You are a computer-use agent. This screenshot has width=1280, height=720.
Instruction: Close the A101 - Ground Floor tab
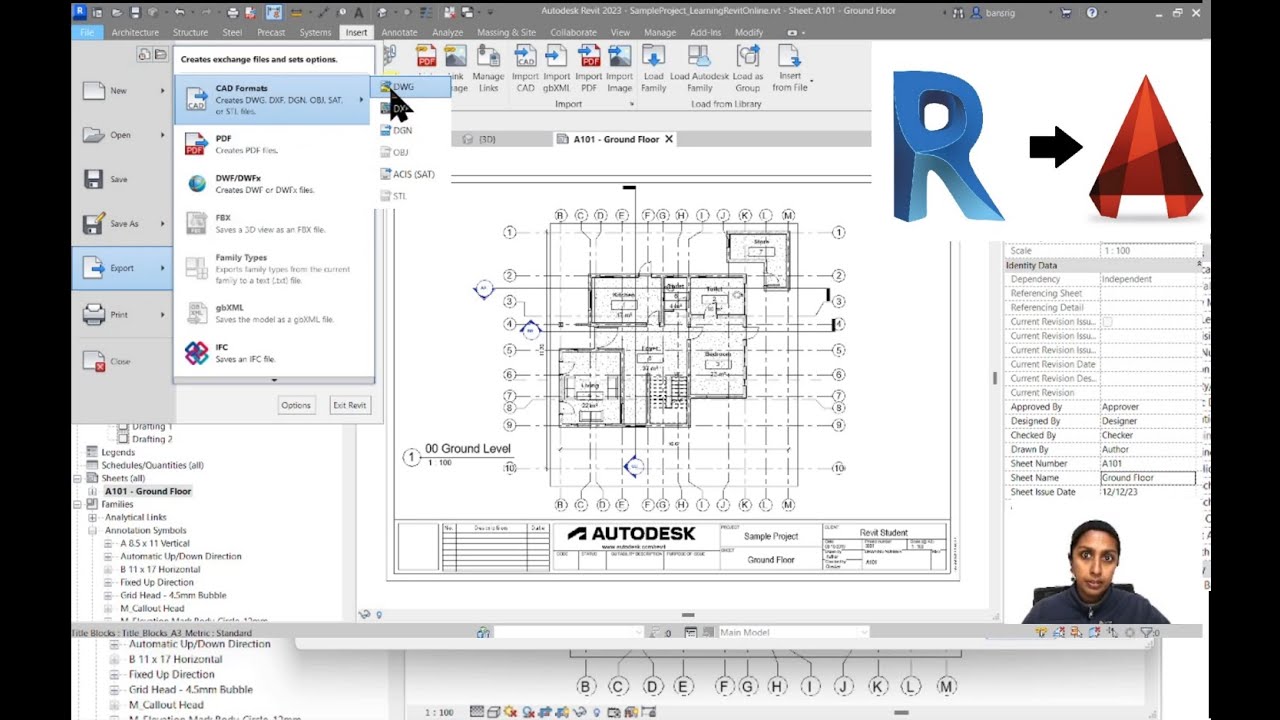click(669, 139)
